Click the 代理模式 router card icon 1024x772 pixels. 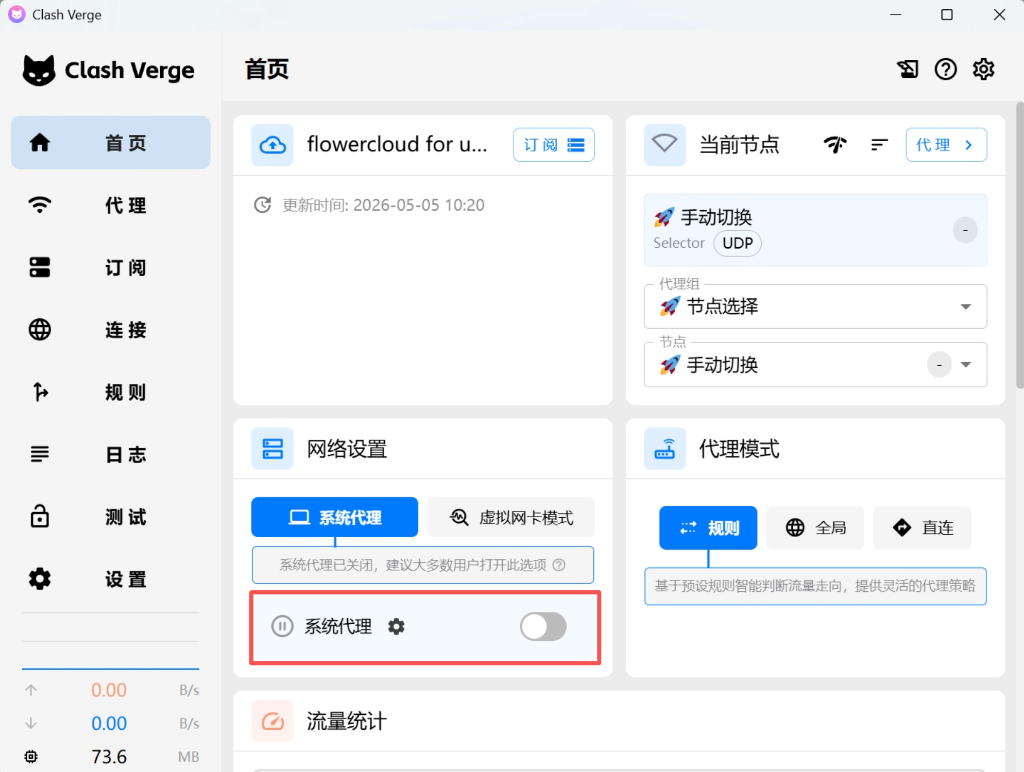pyautogui.click(x=665, y=449)
